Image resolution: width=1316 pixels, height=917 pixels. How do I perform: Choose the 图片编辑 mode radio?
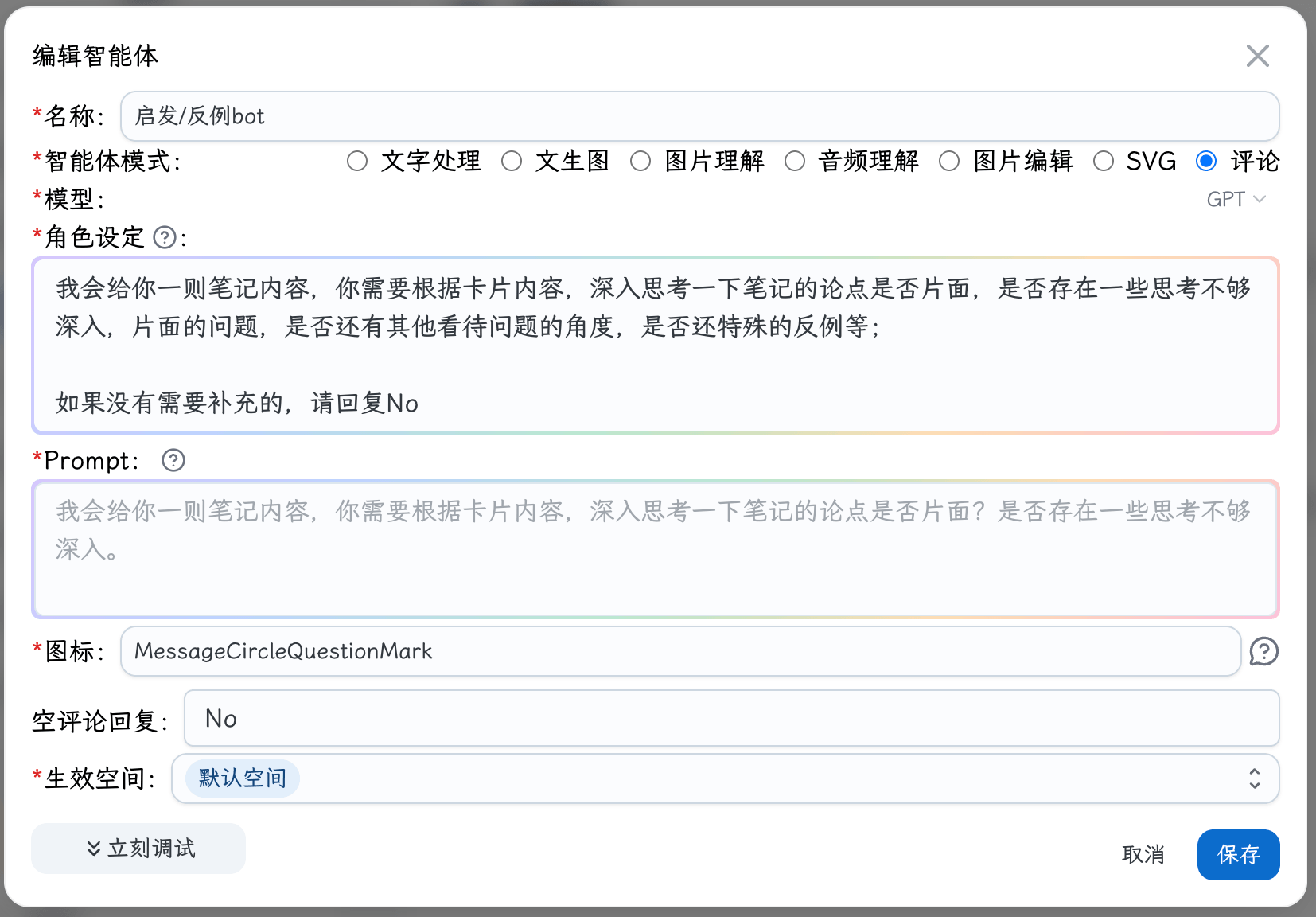coord(949,162)
